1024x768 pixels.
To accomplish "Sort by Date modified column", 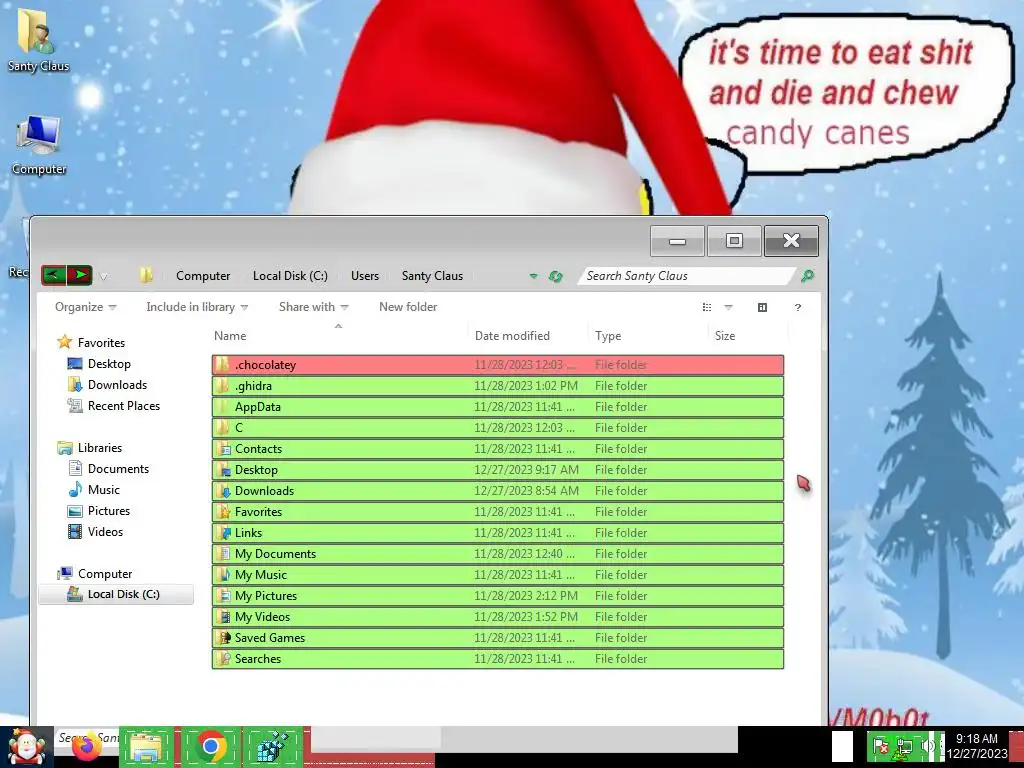I will tap(512, 336).
